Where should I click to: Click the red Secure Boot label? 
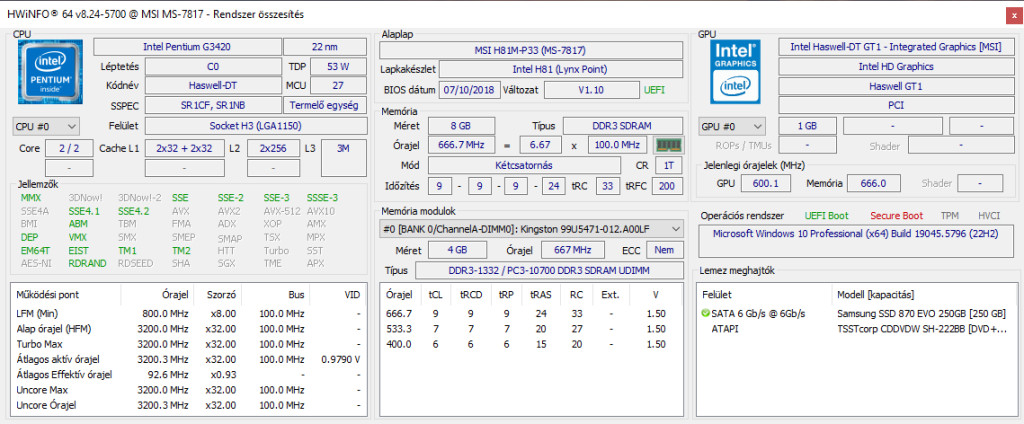click(896, 216)
